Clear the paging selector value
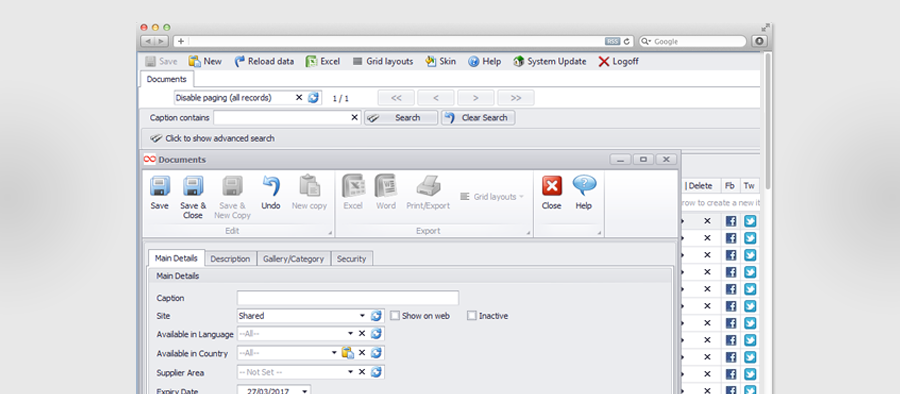This screenshot has width=900, height=394. pos(299,98)
